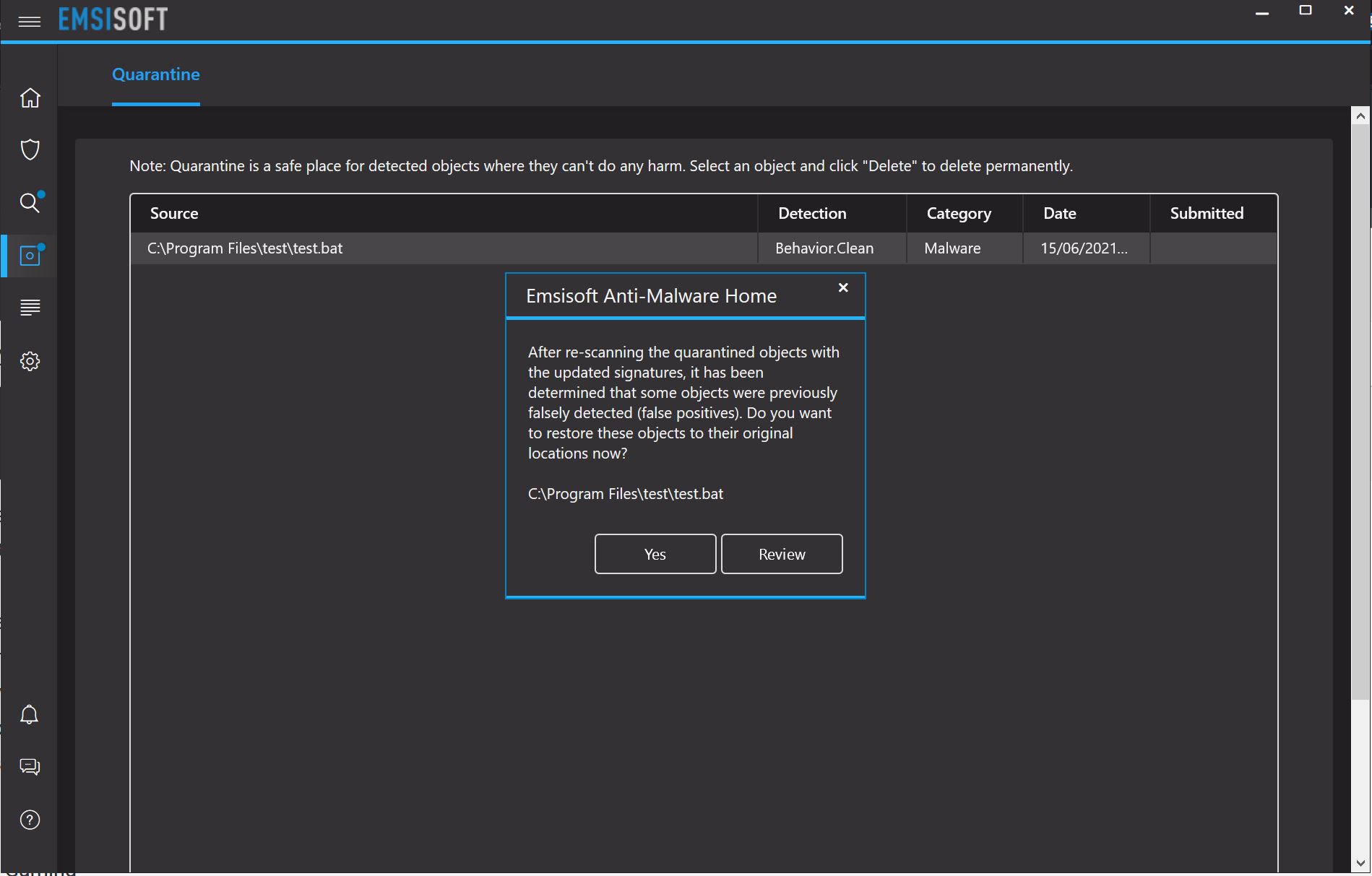The width and height of the screenshot is (1372, 876).
Task: Open the chat support icon
Action: pyautogui.click(x=30, y=767)
